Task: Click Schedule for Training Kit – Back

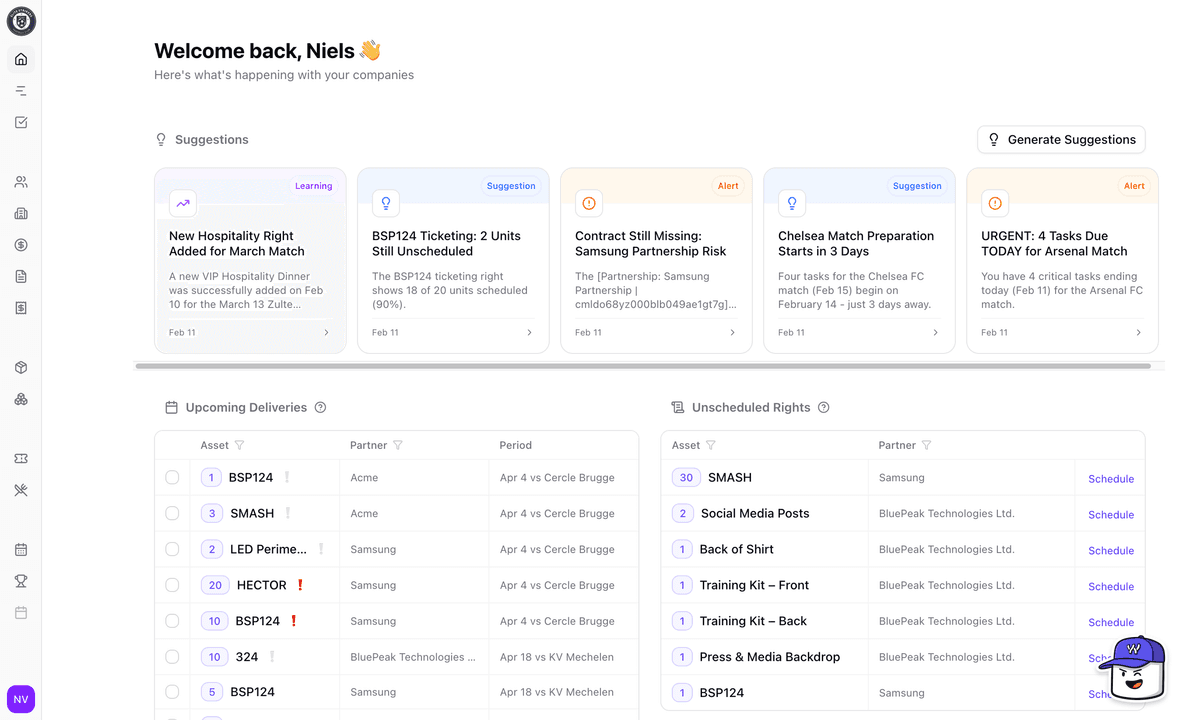Action: click(1110, 623)
